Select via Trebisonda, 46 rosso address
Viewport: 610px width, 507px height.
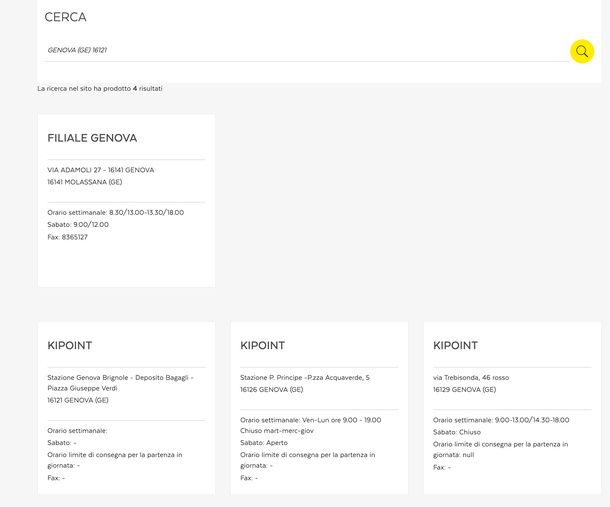(x=471, y=377)
